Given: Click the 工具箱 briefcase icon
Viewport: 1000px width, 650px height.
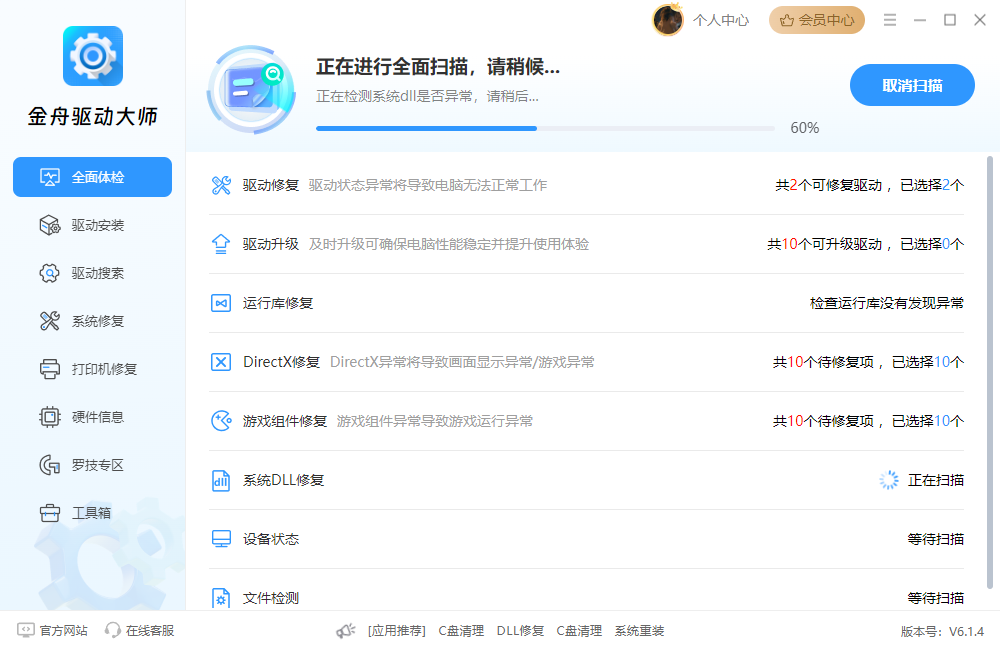Looking at the screenshot, I should (50, 512).
